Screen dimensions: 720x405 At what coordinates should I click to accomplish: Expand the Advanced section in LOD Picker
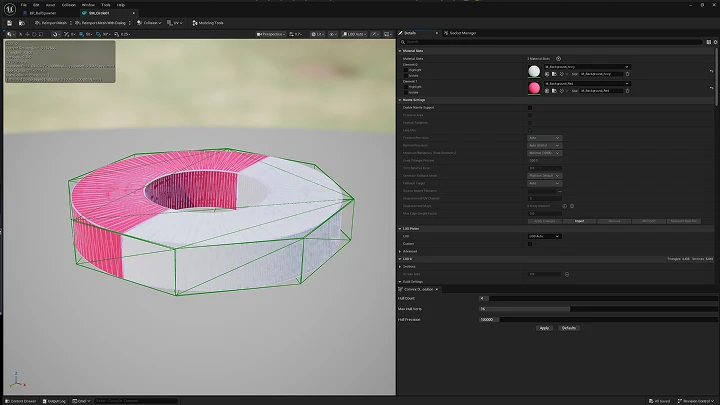(408, 252)
